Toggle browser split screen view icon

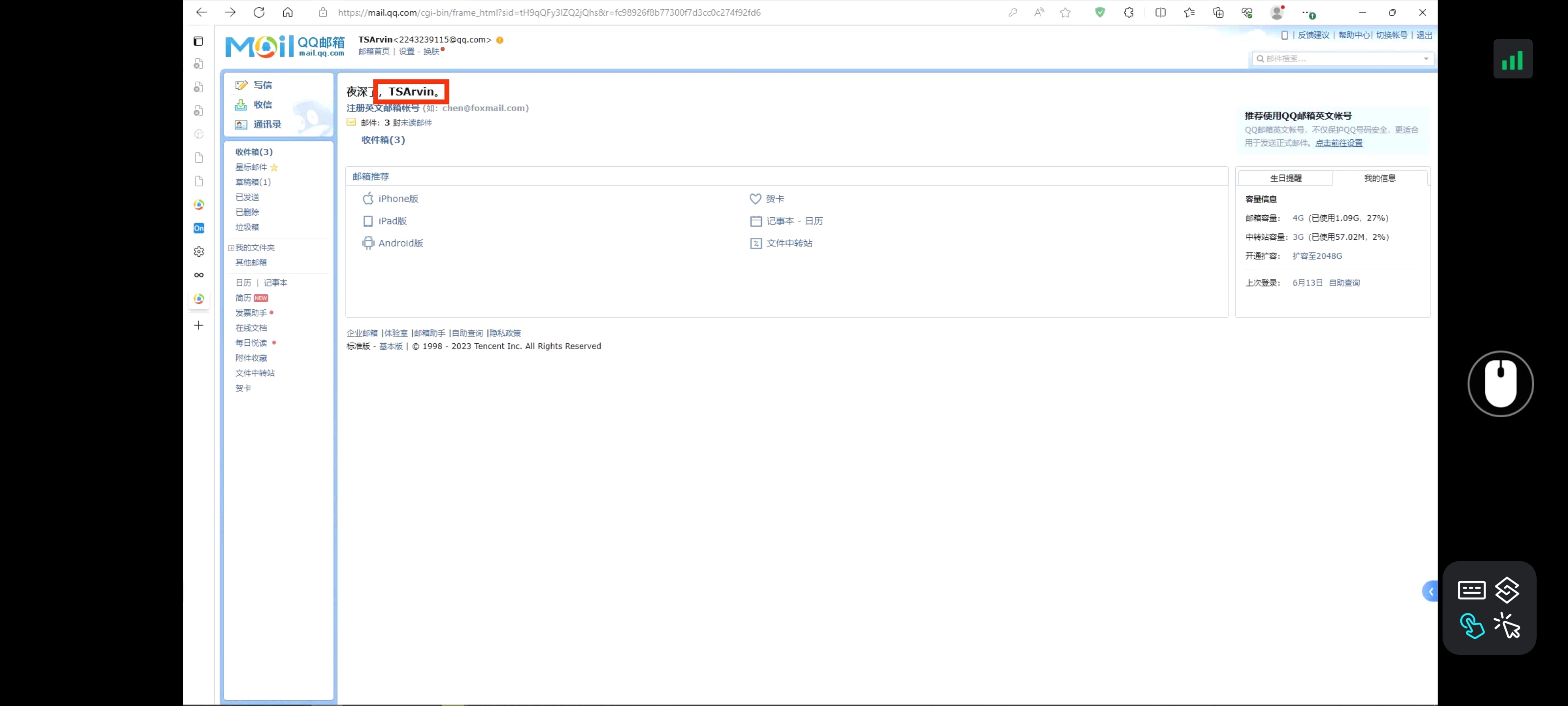[1160, 12]
